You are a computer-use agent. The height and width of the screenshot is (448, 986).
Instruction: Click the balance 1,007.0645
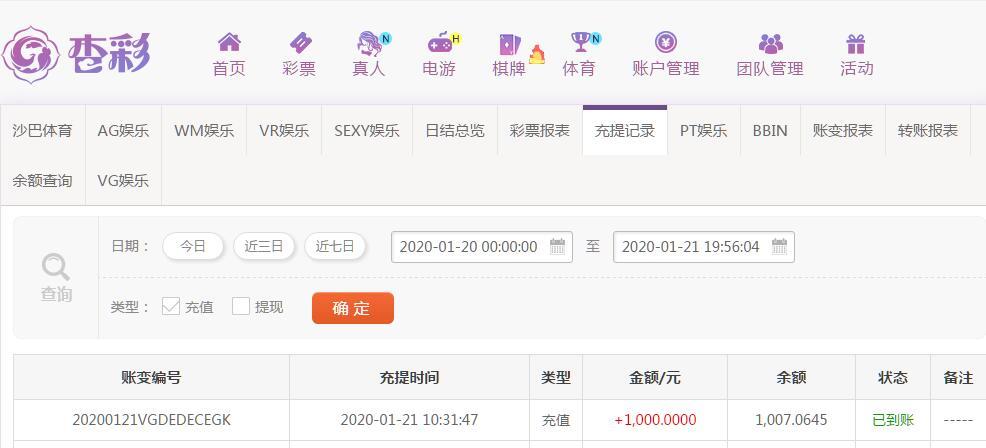pyautogui.click(x=791, y=420)
